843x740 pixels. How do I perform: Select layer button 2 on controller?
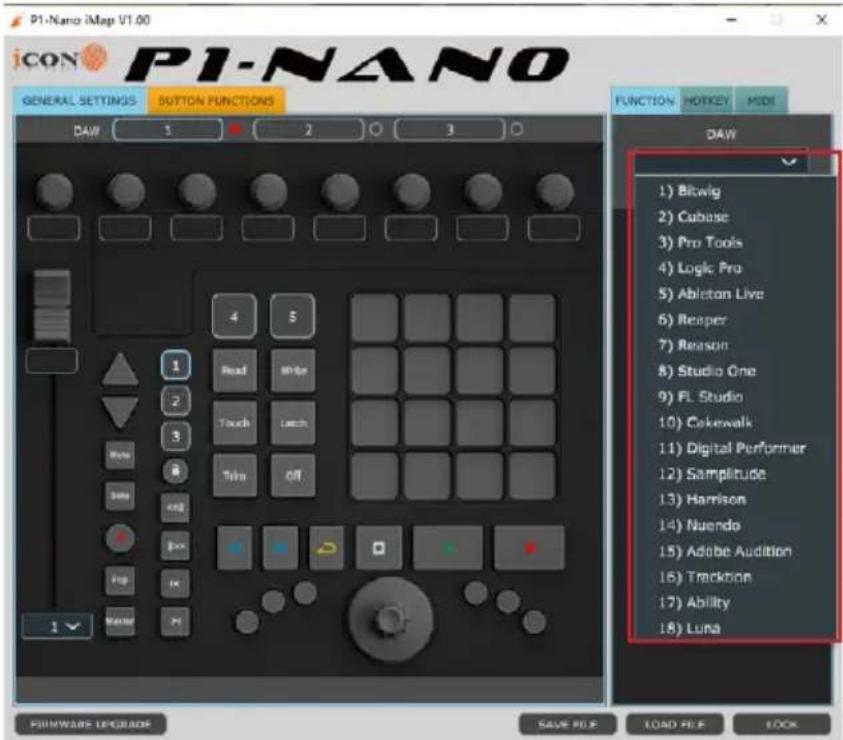coord(175,401)
